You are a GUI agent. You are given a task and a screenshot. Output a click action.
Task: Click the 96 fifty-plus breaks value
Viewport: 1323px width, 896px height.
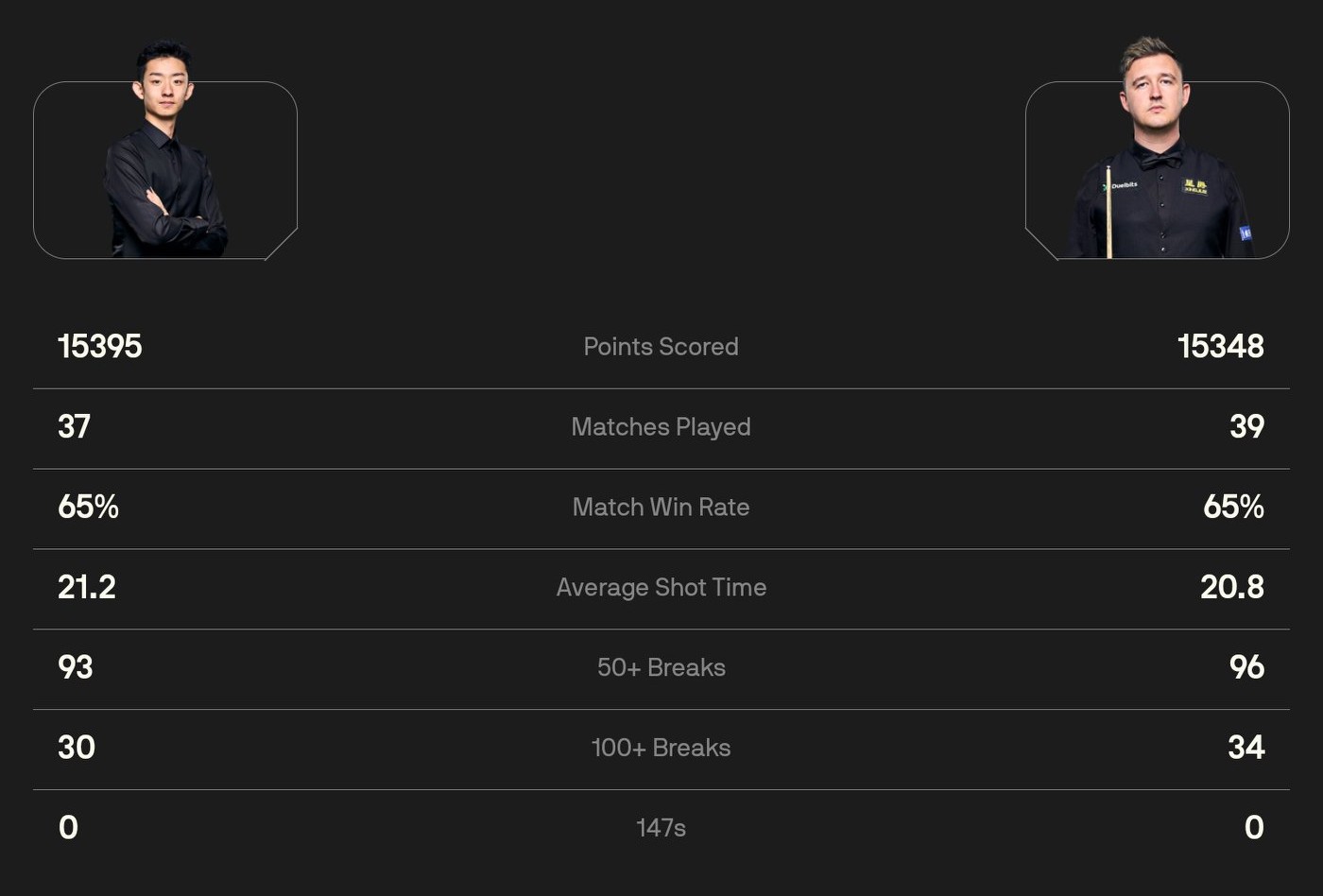pyautogui.click(x=1246, y=668)
